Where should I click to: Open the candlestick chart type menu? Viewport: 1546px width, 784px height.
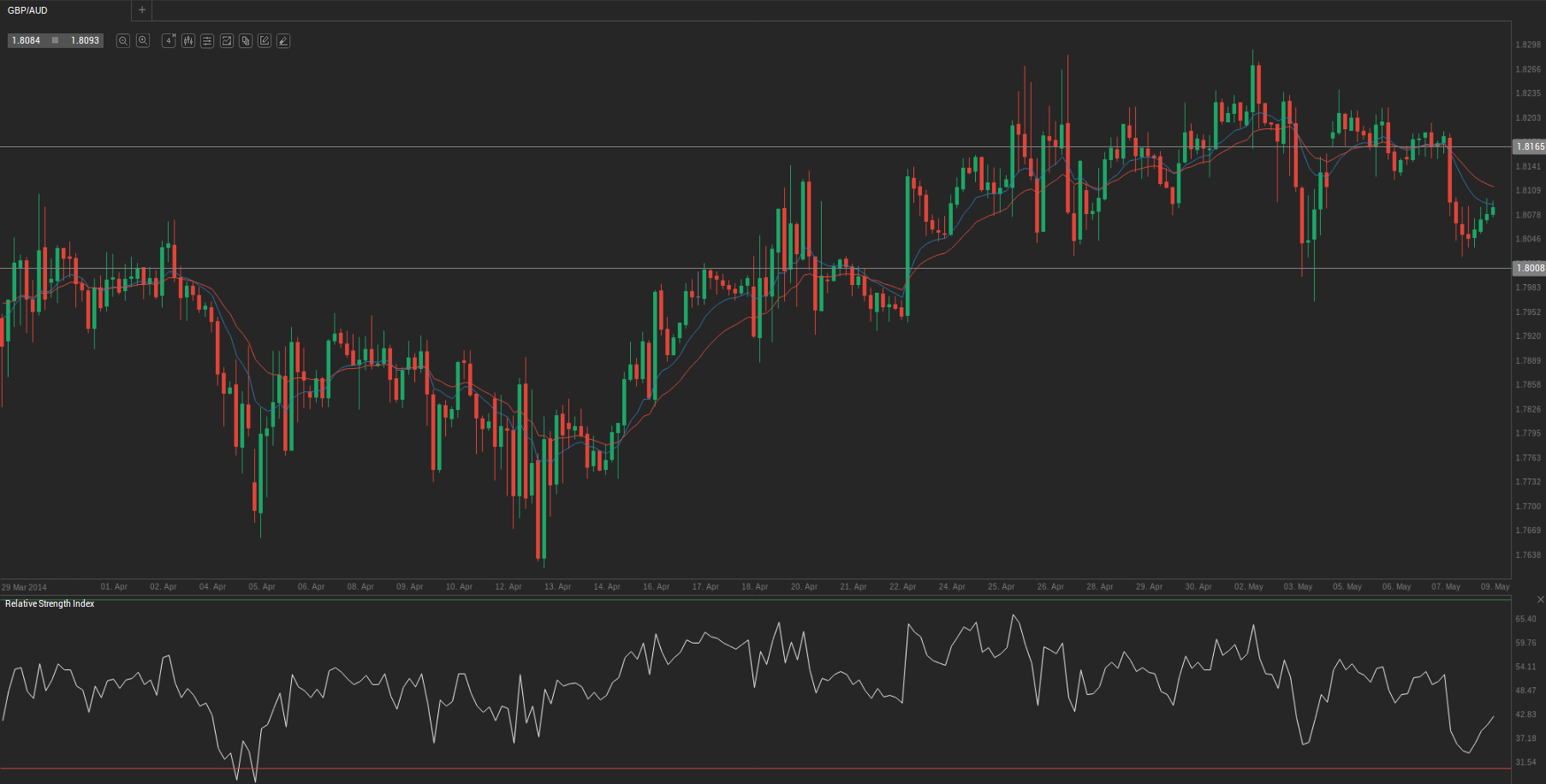(x=188, y=41)
